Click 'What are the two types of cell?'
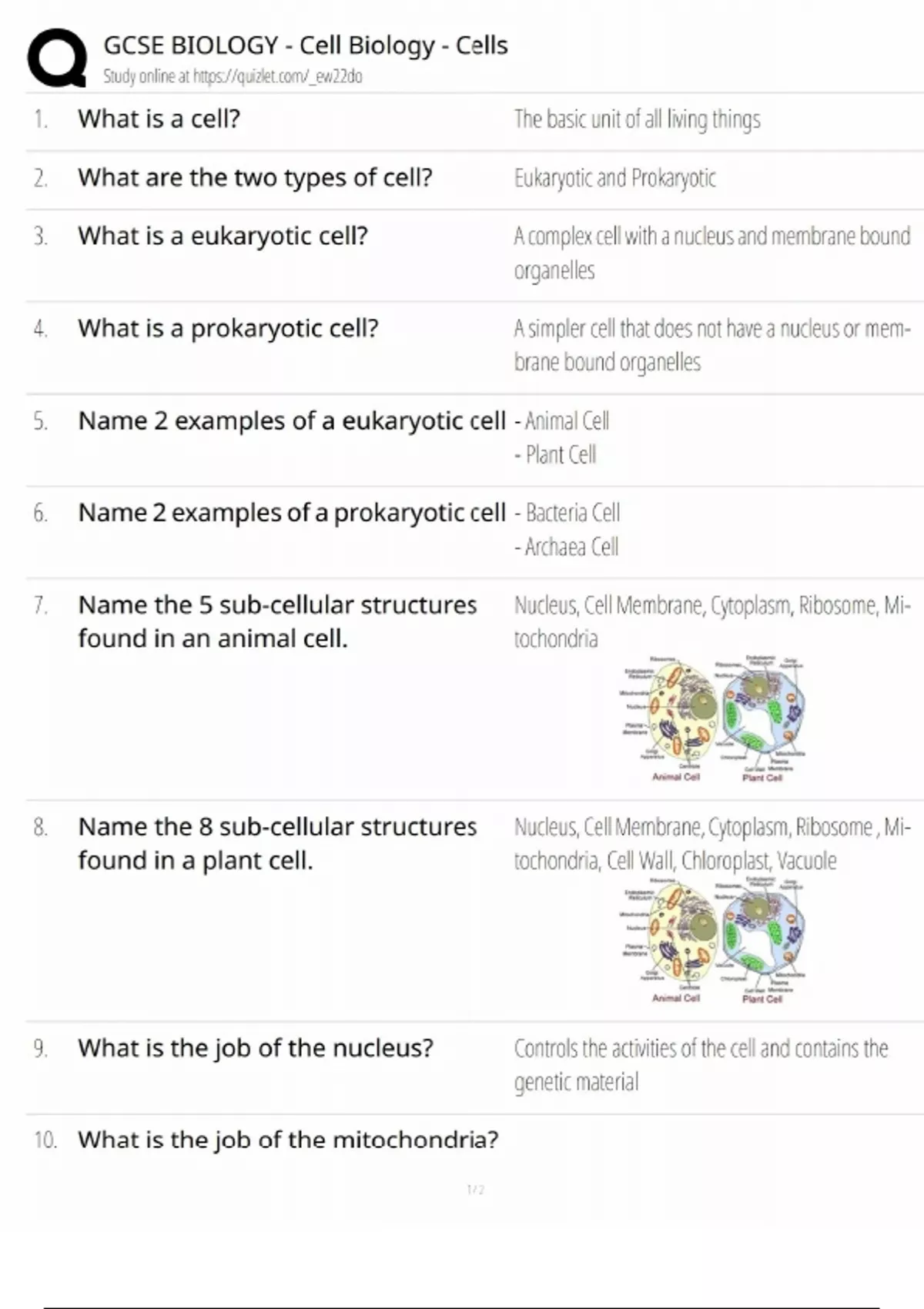This screenshot has width=924, height=1309. pyautogui.click(x=255, y=178)
